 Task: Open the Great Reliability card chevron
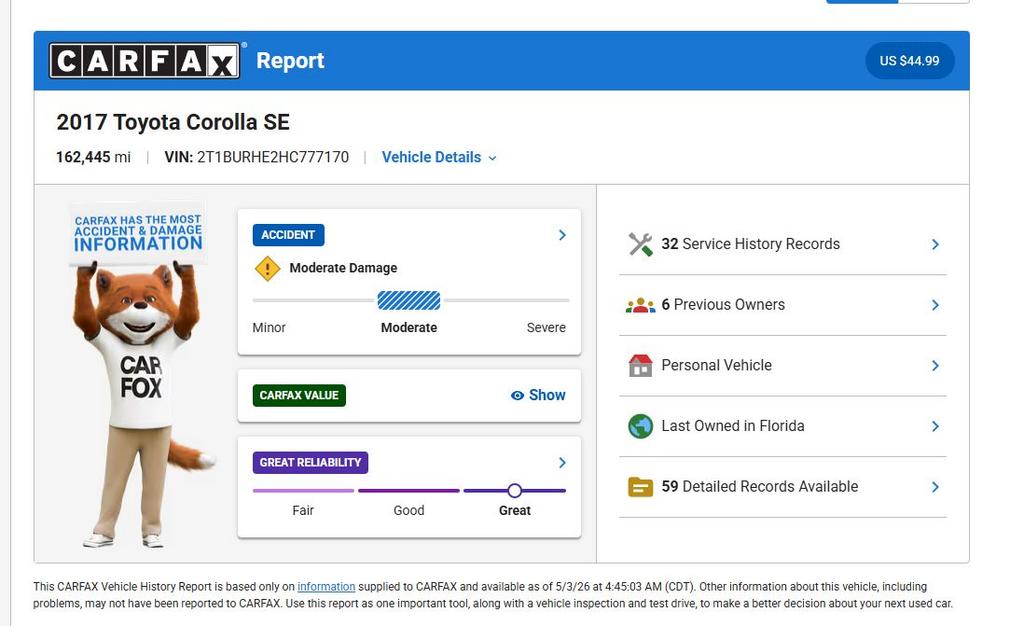tap(562, 463)
